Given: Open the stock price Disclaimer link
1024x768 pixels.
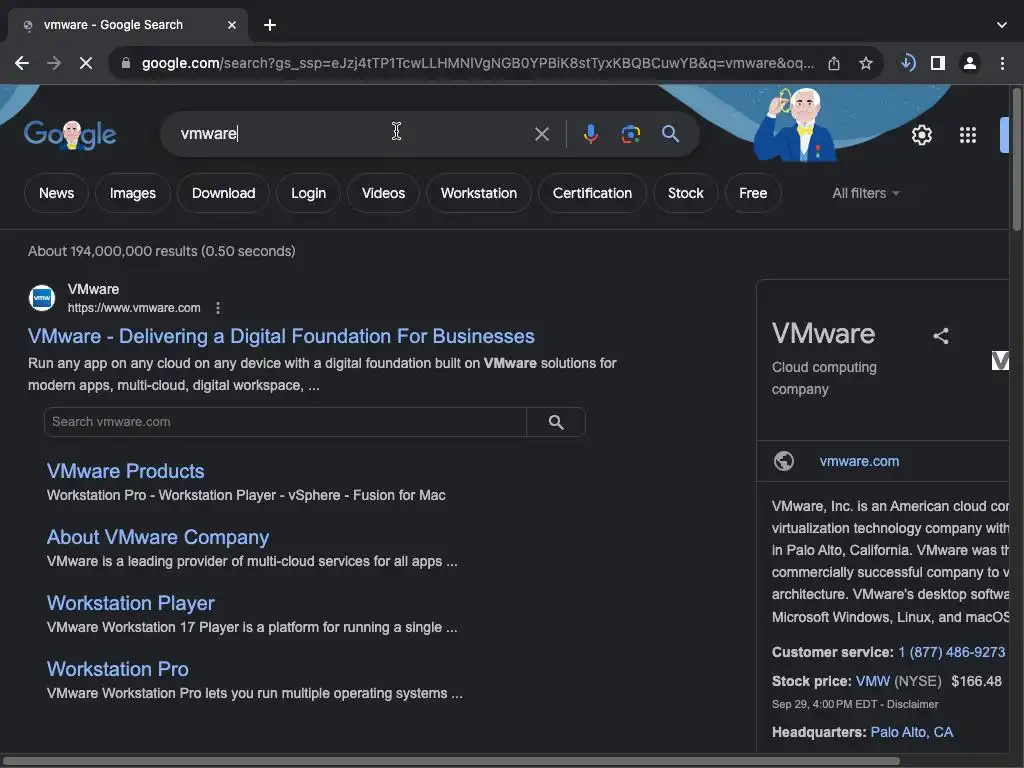Looking at the screenshot, I should [x=912, y=704].
